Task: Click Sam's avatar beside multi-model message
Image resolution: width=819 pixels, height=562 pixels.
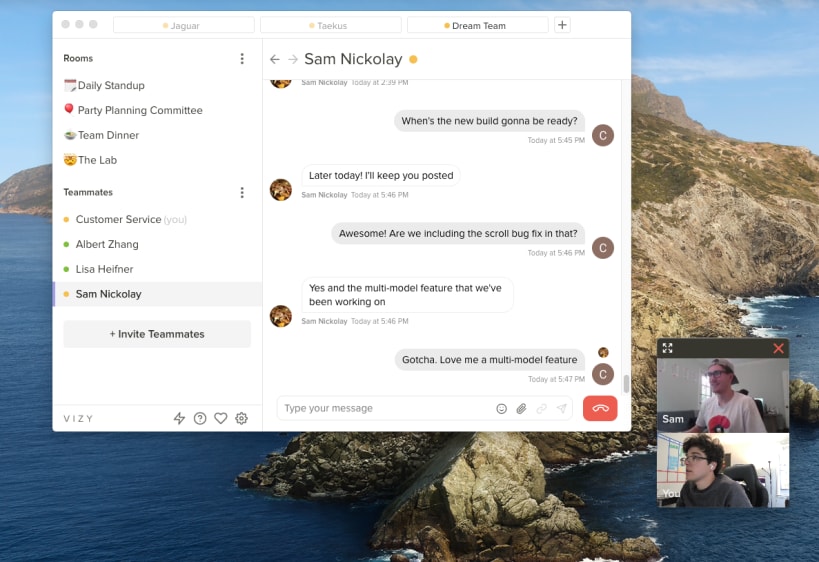Action: coord(281,316)
